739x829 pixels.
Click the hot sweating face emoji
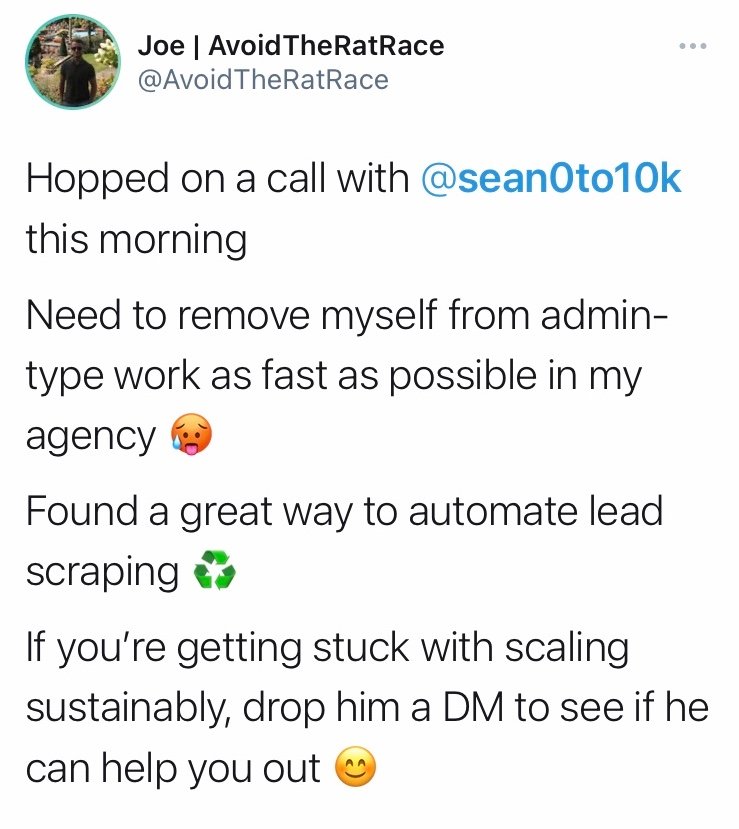[x=191, y=435]
